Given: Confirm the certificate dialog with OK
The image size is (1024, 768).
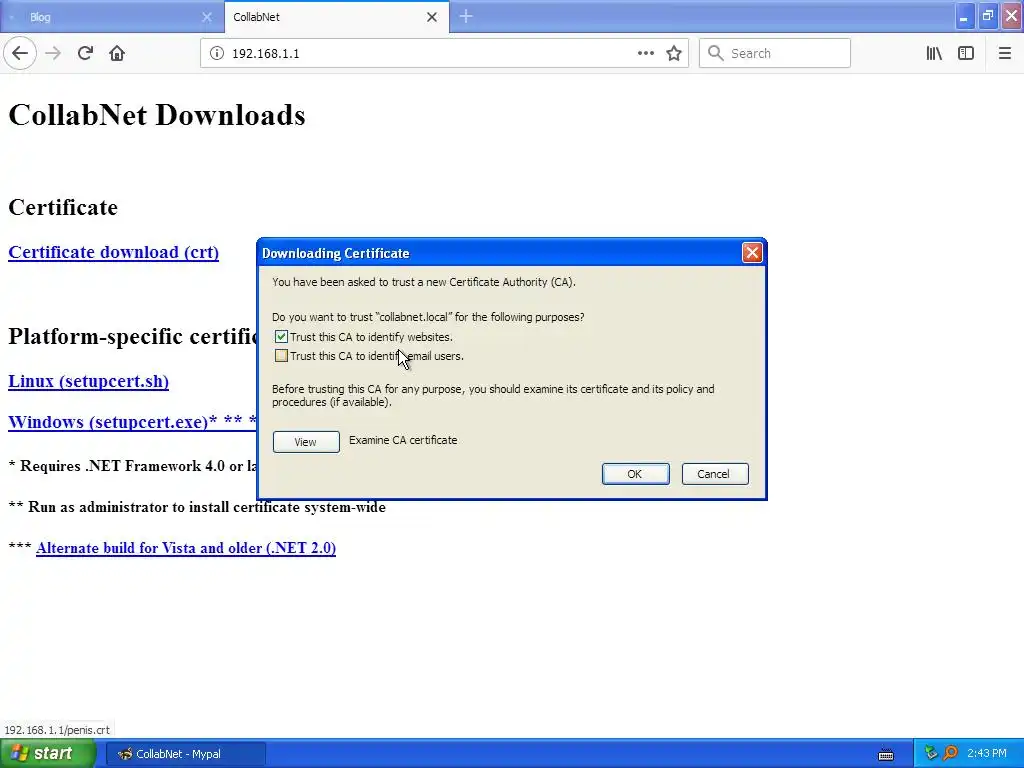Looking at the screenshot, I should point(635,473).
